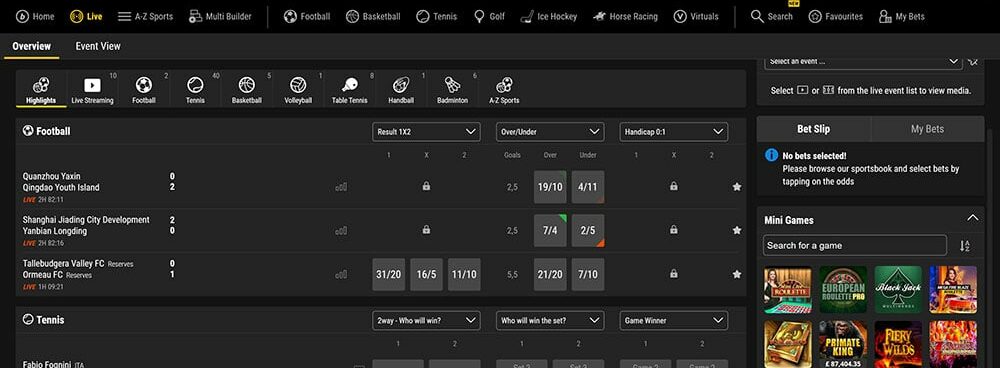The height and width of the screenshot is (368, 1000).
Task: View stats for Tallebudgera Valley match
Action: click(x=341, y=274)
